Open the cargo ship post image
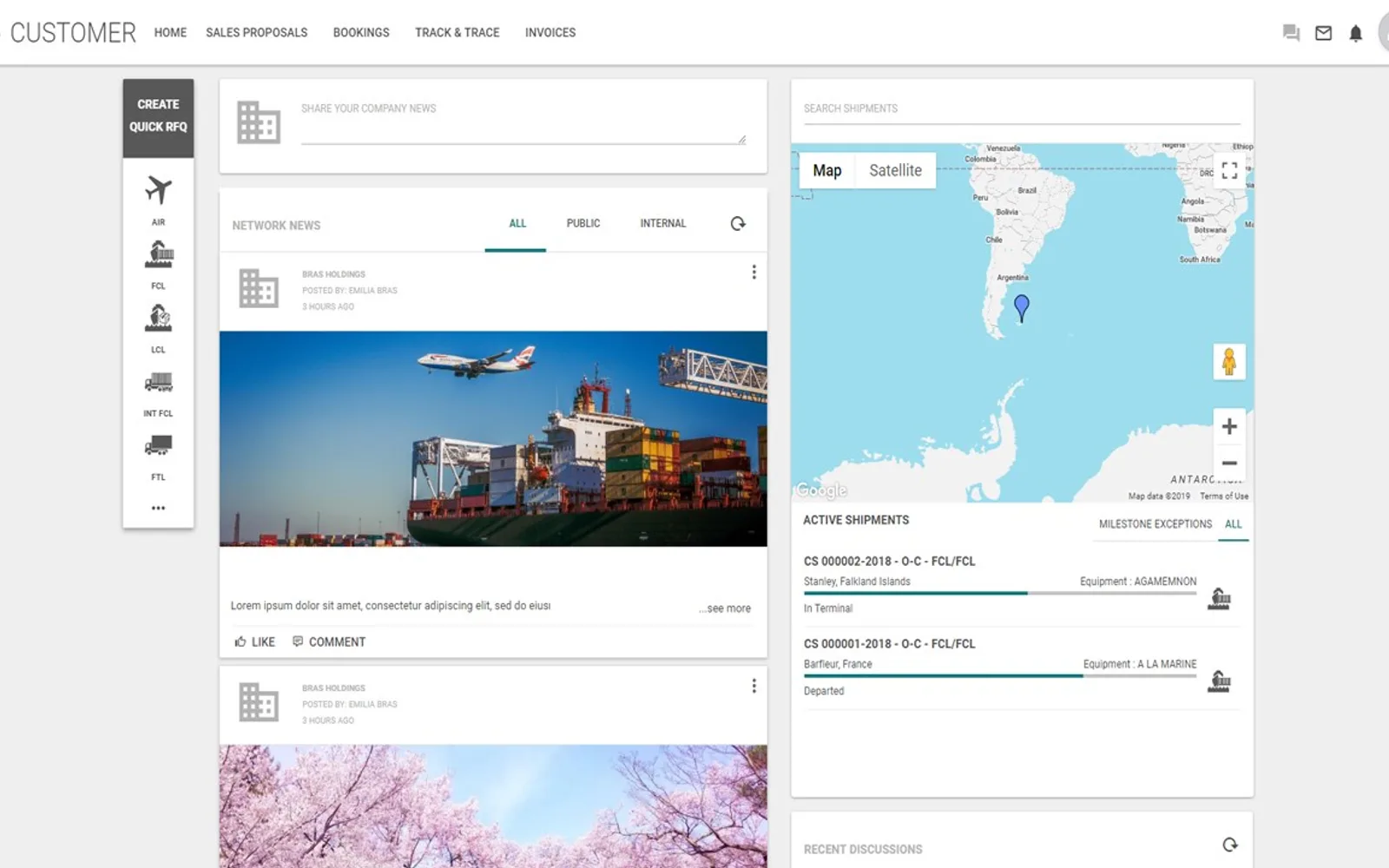This screenshot has height=868, width=1389. pyautogui.click(x=493, y=438)
